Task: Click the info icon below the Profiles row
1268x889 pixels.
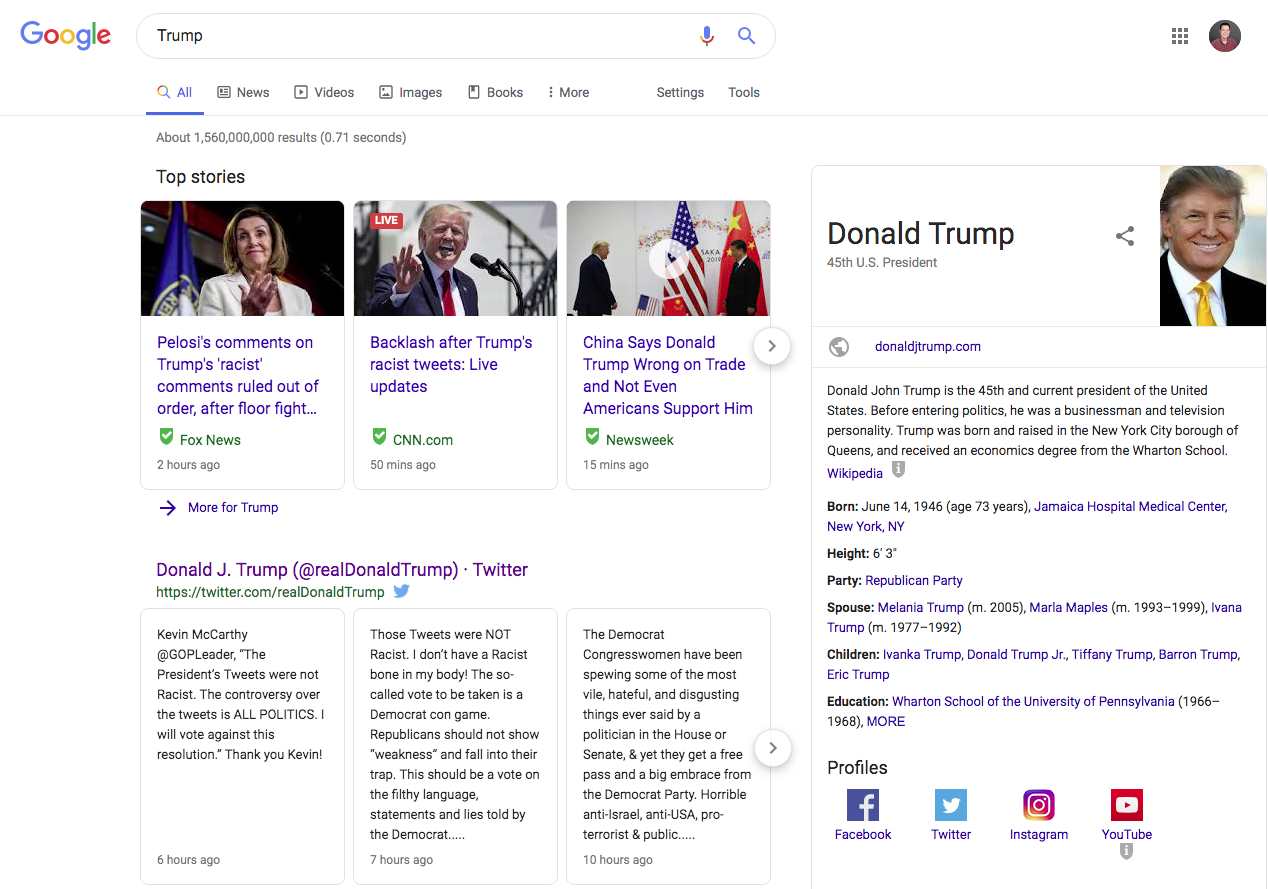Action: [1126, 851]
